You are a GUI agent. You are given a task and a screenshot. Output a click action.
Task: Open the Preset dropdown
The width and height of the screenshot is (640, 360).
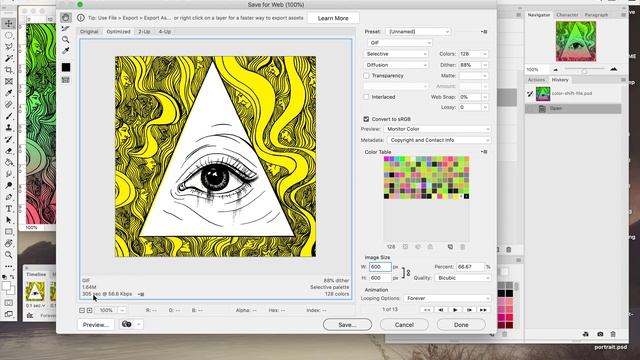click(x=418, y=31)
